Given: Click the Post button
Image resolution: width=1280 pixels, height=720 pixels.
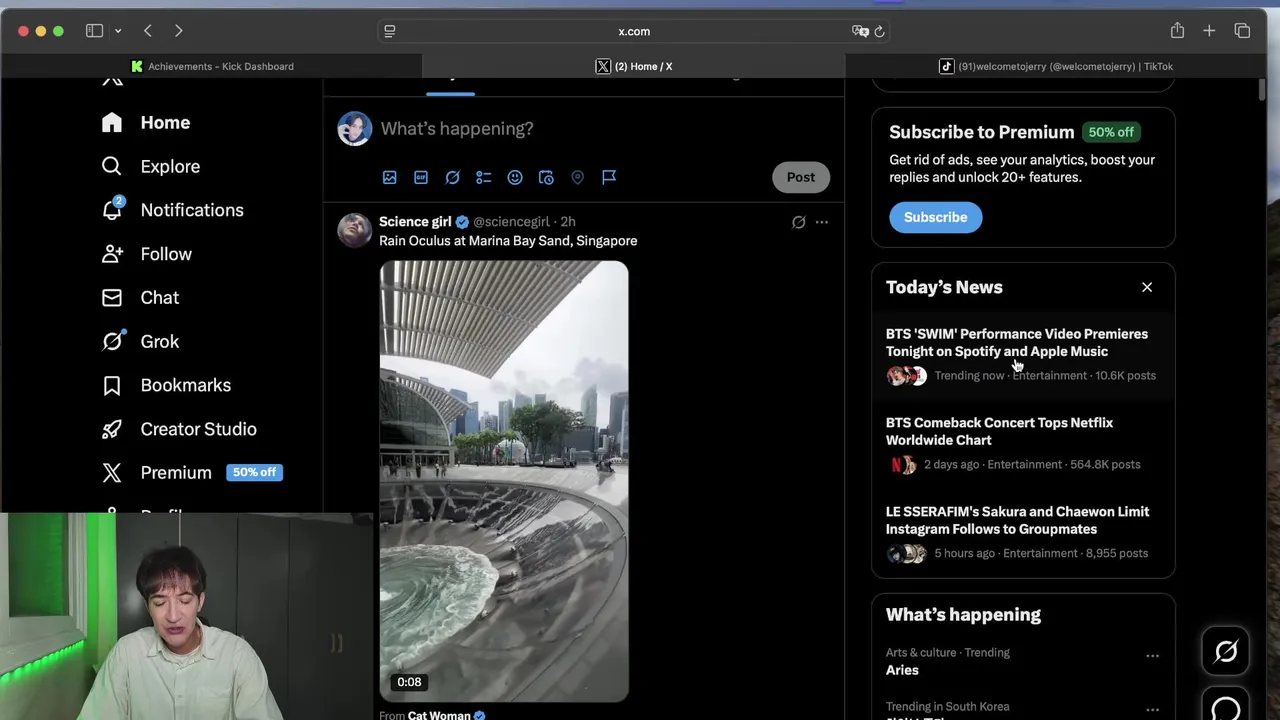Looking at the screenshot, I should [801, 177].
